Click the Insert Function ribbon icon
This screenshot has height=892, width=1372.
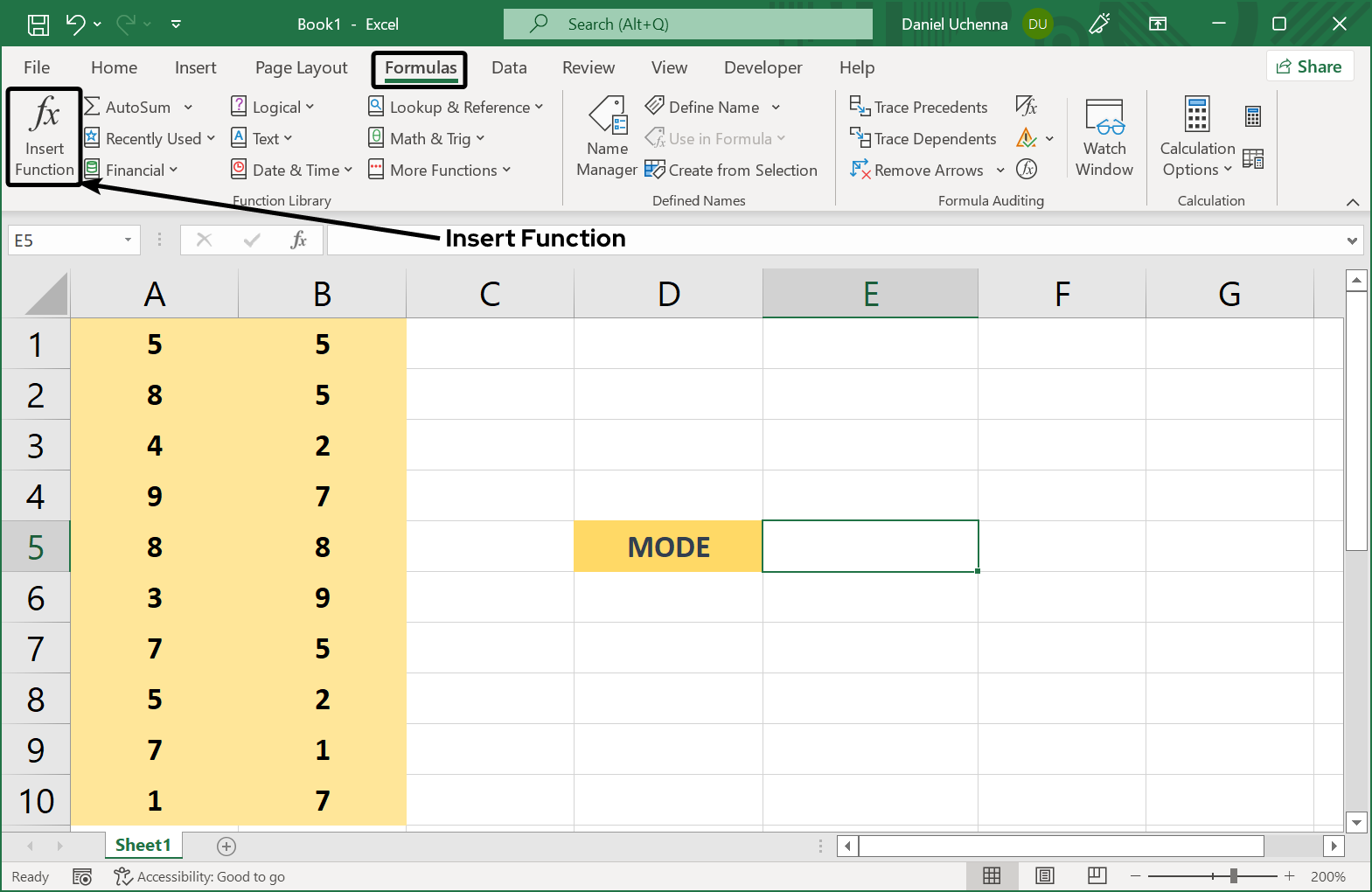click(x=44, y=136)
